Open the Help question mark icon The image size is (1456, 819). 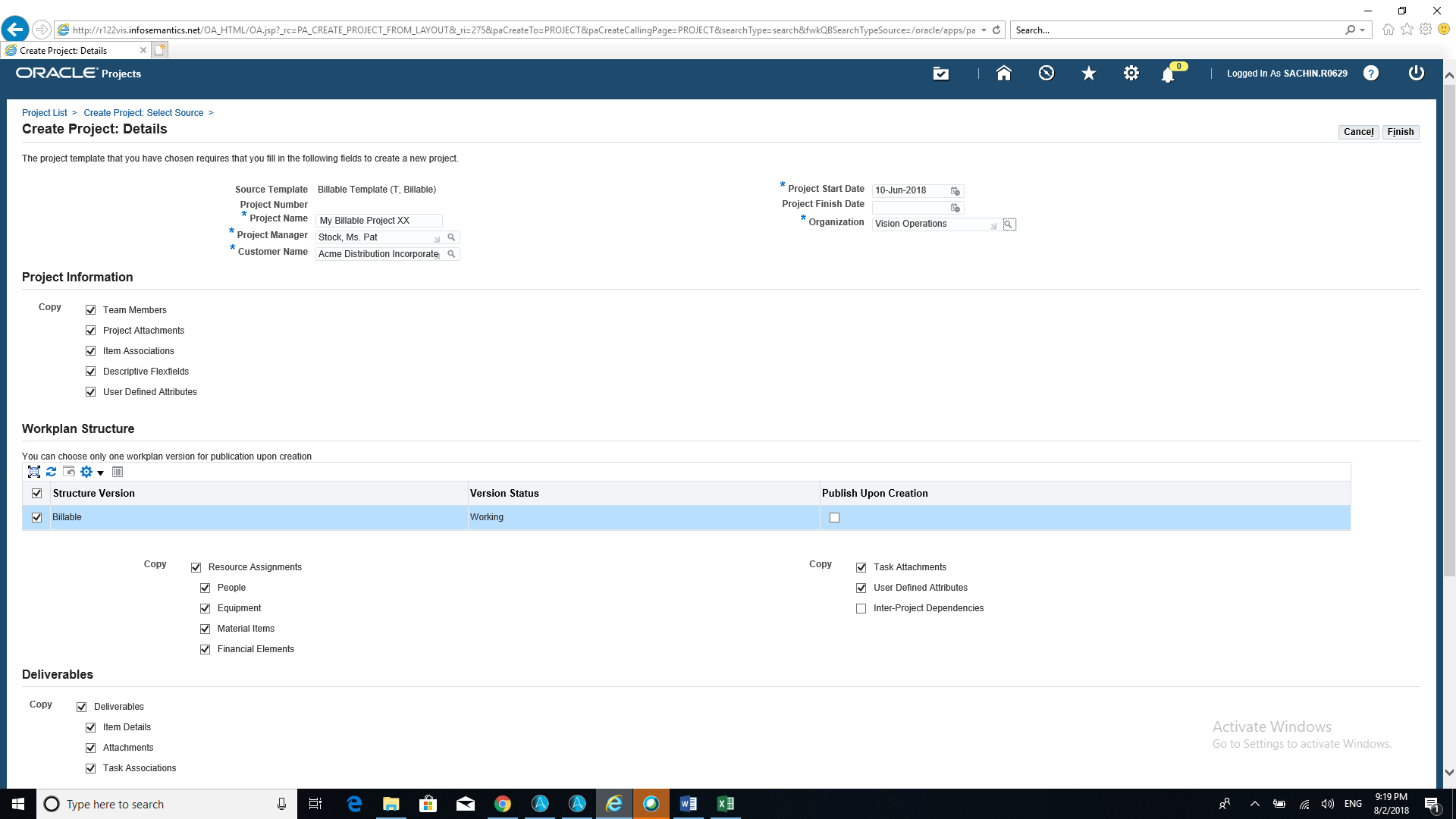click(1371, 74)
